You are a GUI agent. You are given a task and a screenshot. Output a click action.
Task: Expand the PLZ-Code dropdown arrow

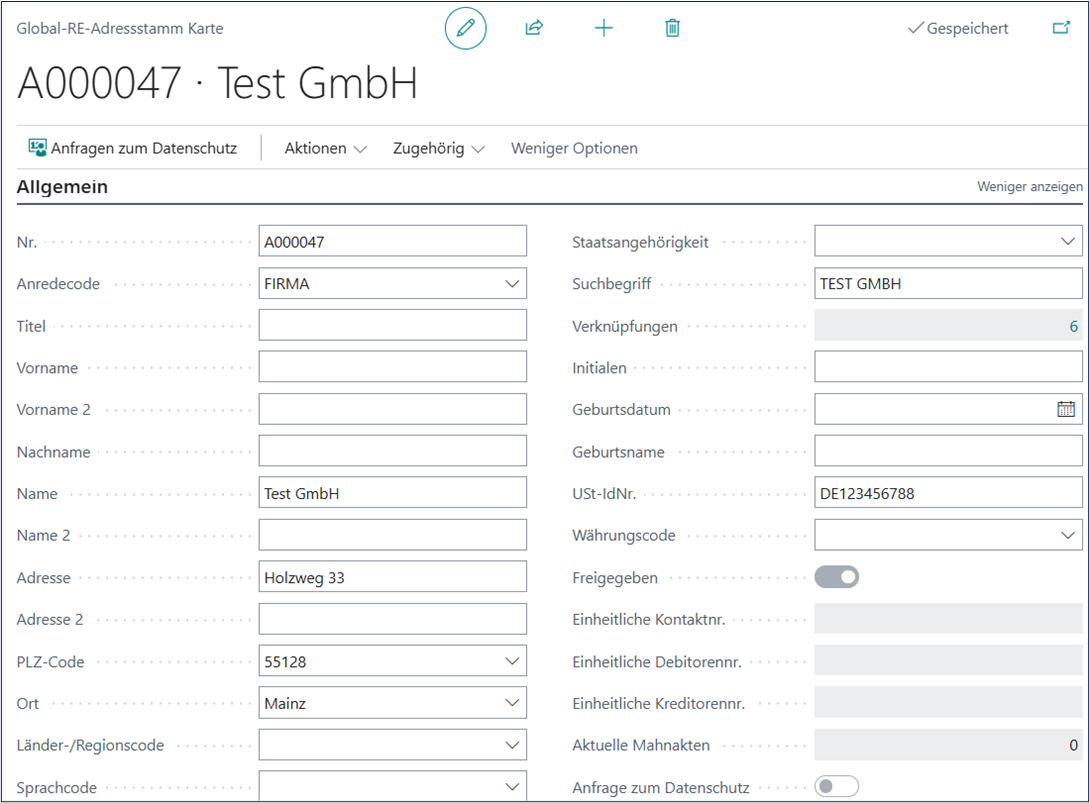click(512, 661)
